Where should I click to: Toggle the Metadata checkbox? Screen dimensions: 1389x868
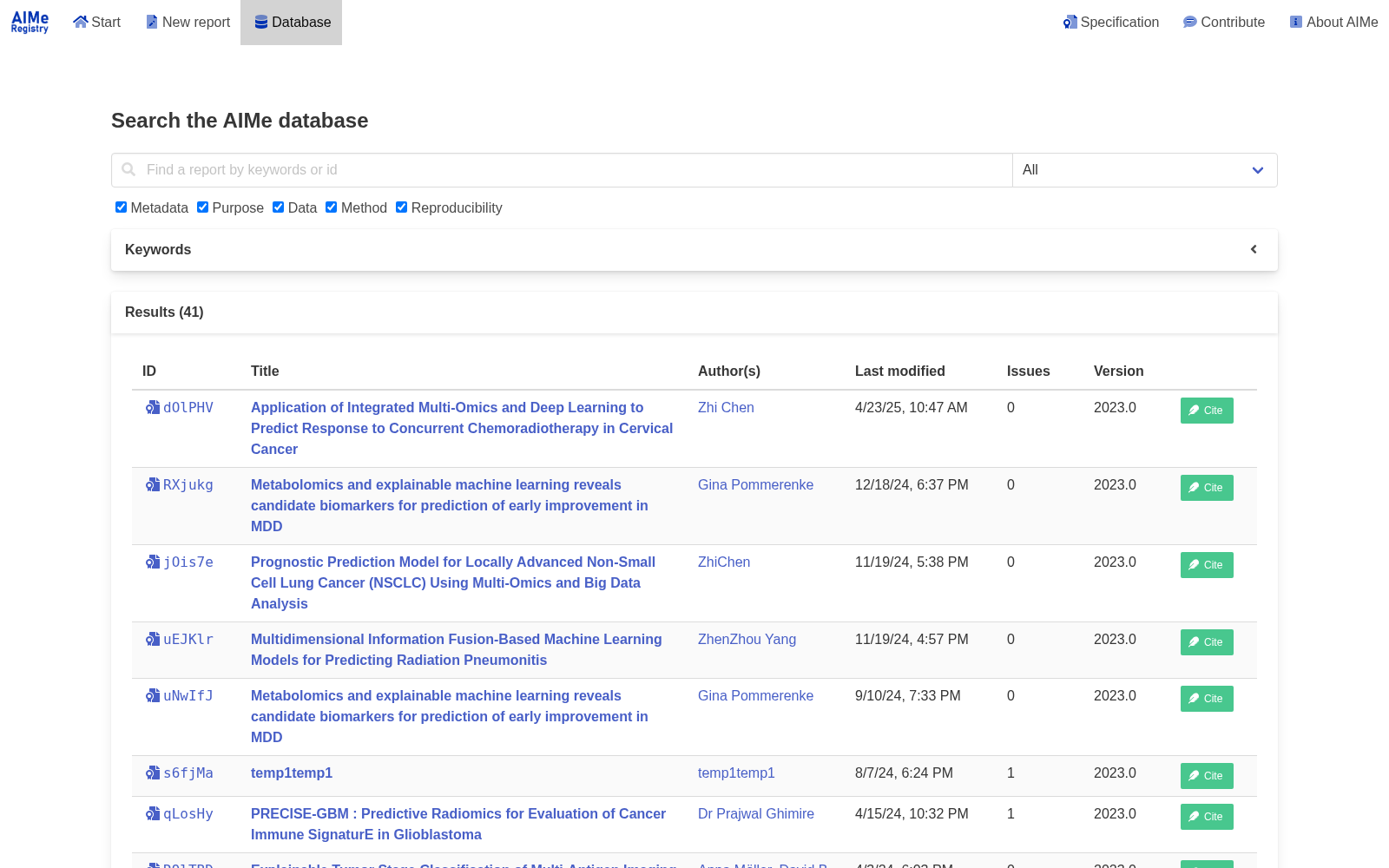(x=121, y=207)
